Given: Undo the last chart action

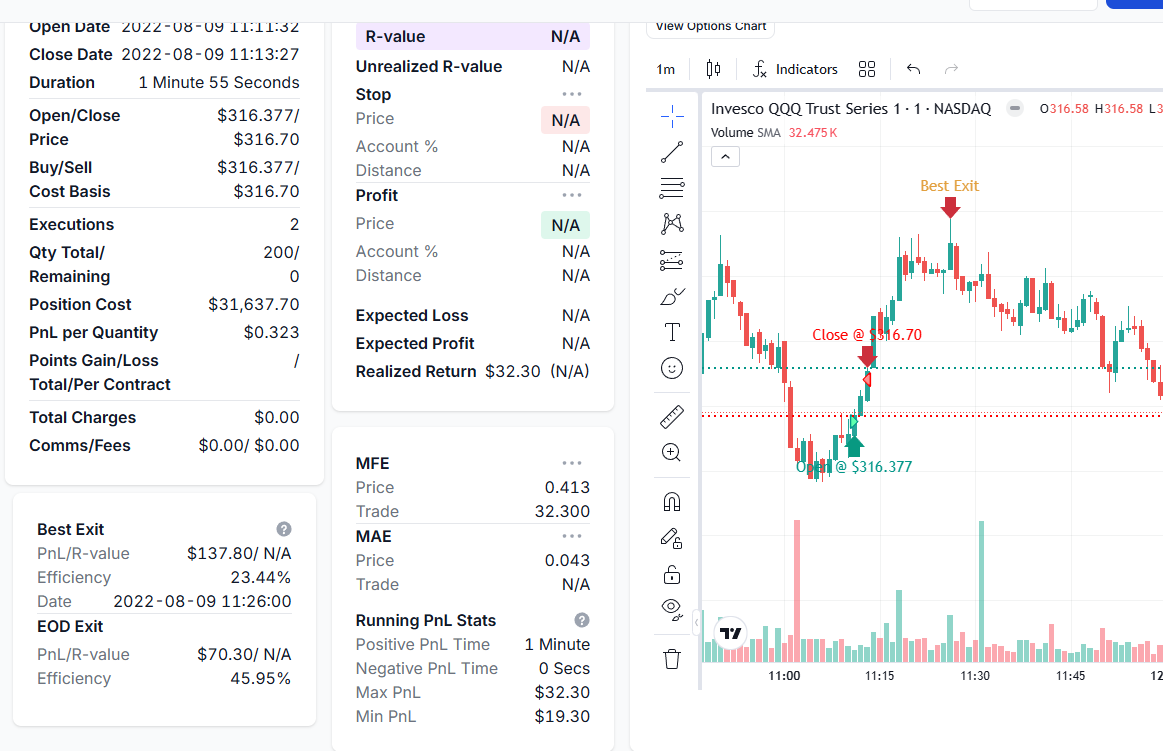Looking at the screenshot, I should pos(913,69).
